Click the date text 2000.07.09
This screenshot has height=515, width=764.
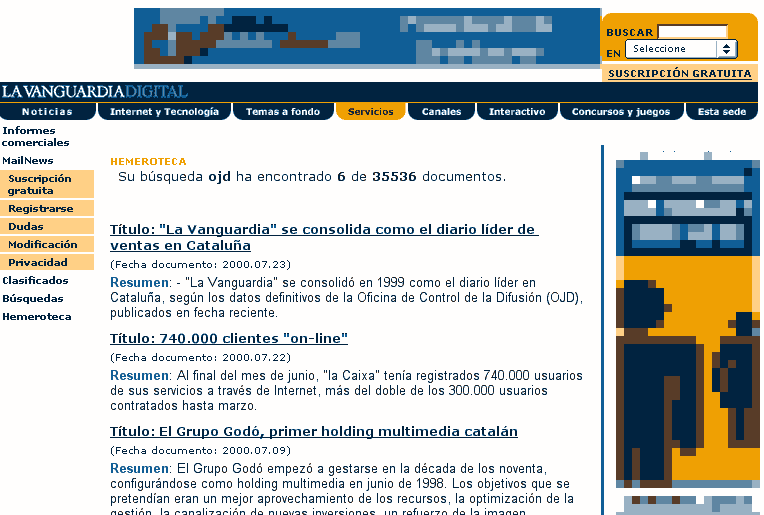(254, 451)
